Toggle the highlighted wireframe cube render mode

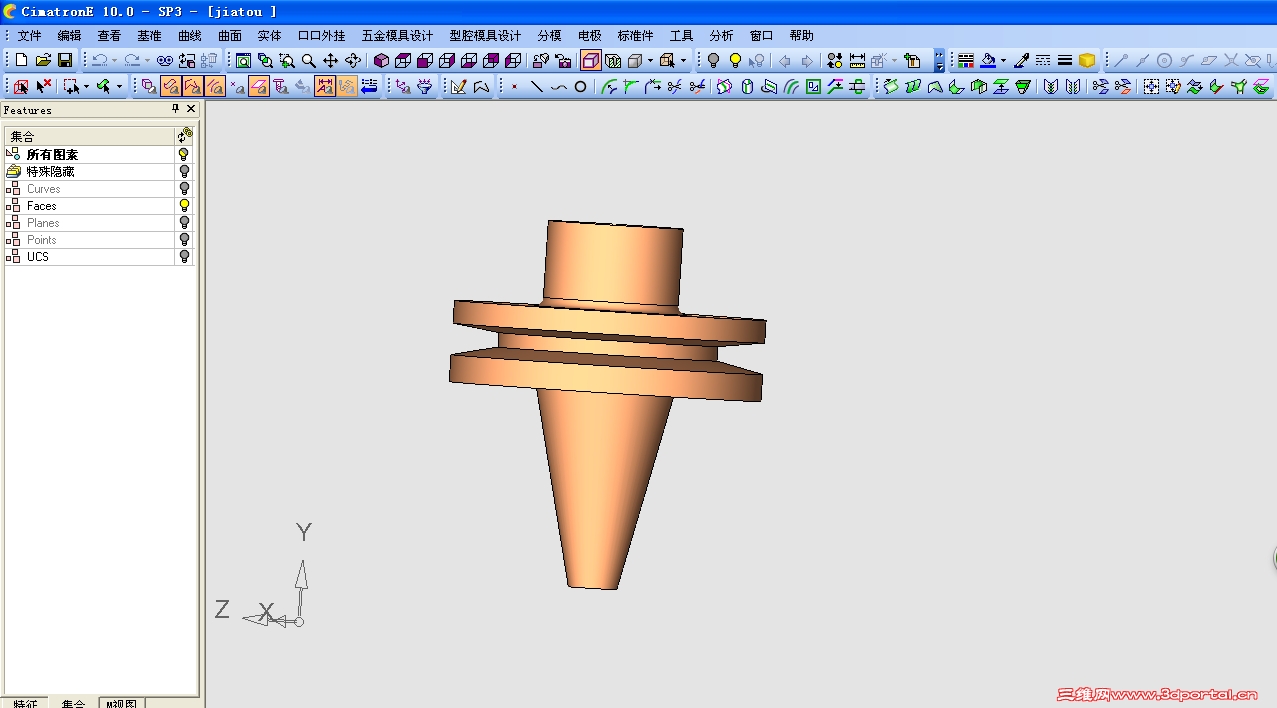point(590,60)
